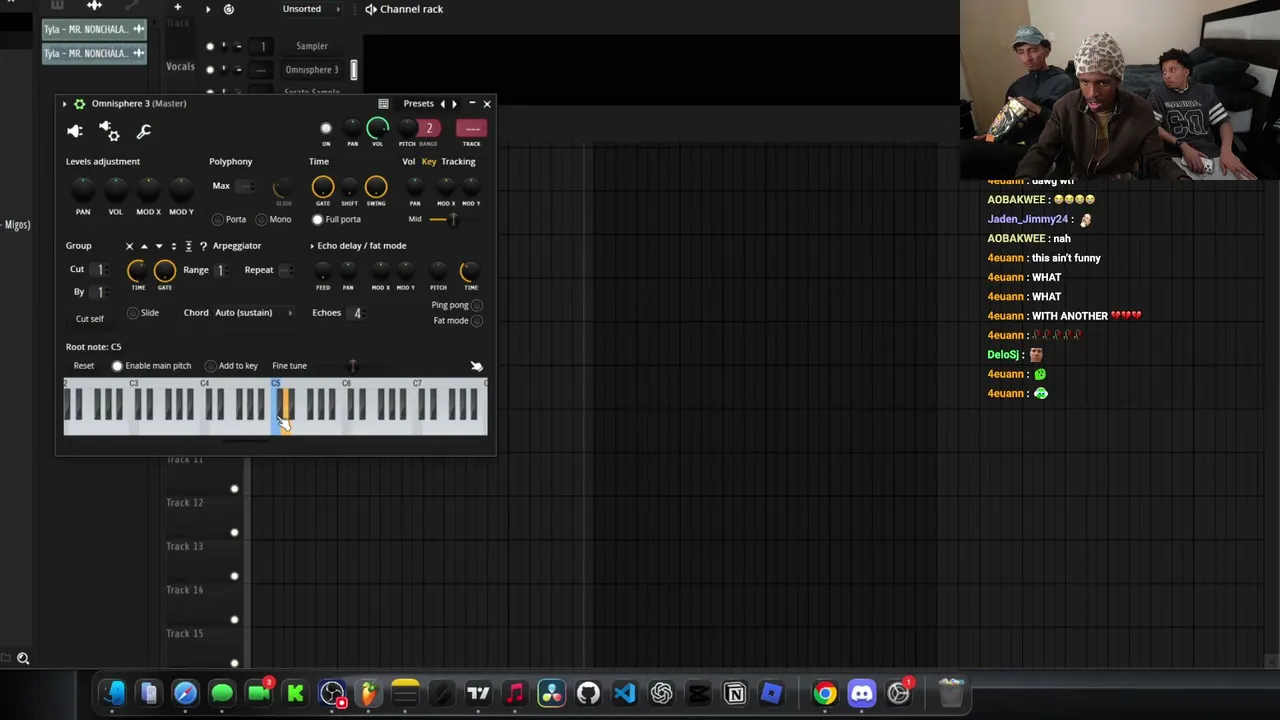This screenshot has height=720, width=1280.
Task: Go to the next preset
Action: click(454, 104)
